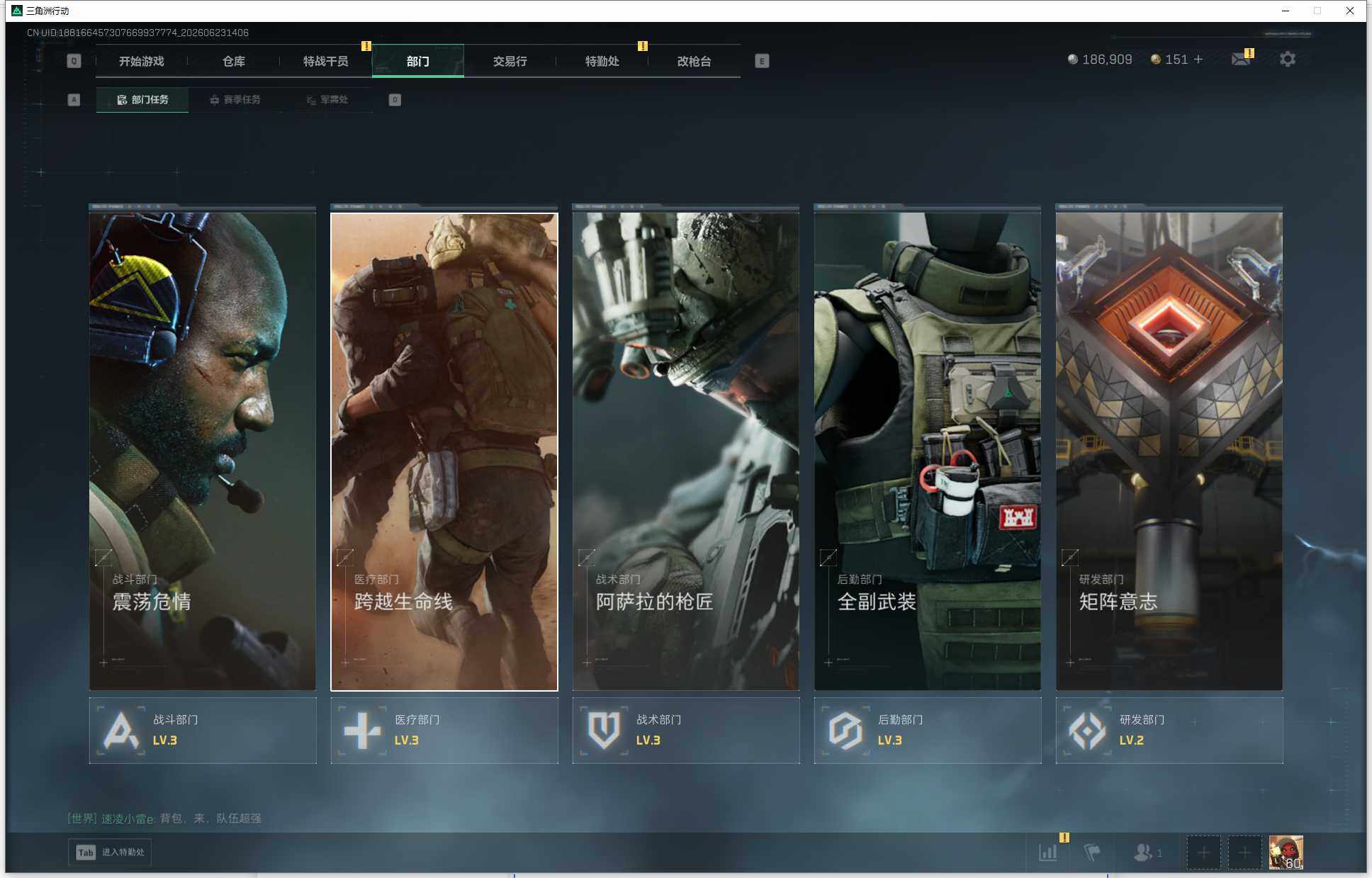
Task: Click the 战斗部门 emblem icon
Action: (x=121, y=731)
